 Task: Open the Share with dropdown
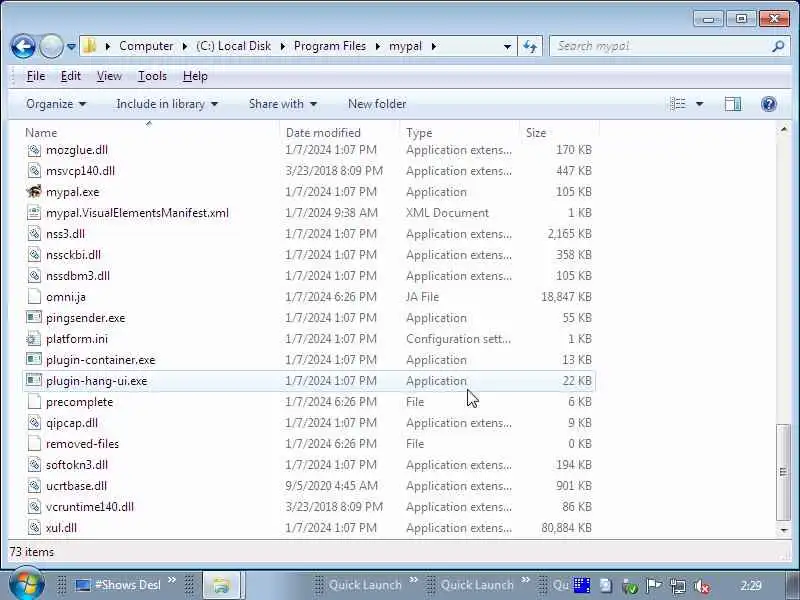283,104
